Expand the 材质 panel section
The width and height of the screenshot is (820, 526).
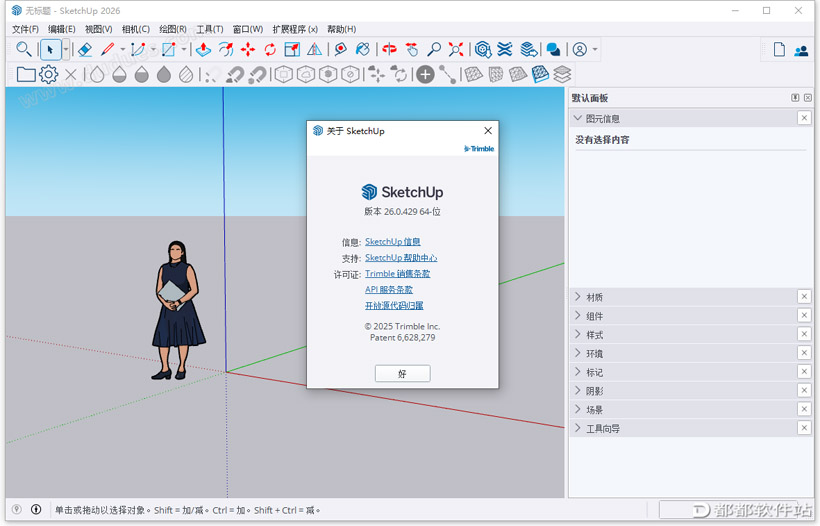click(594, 297)
